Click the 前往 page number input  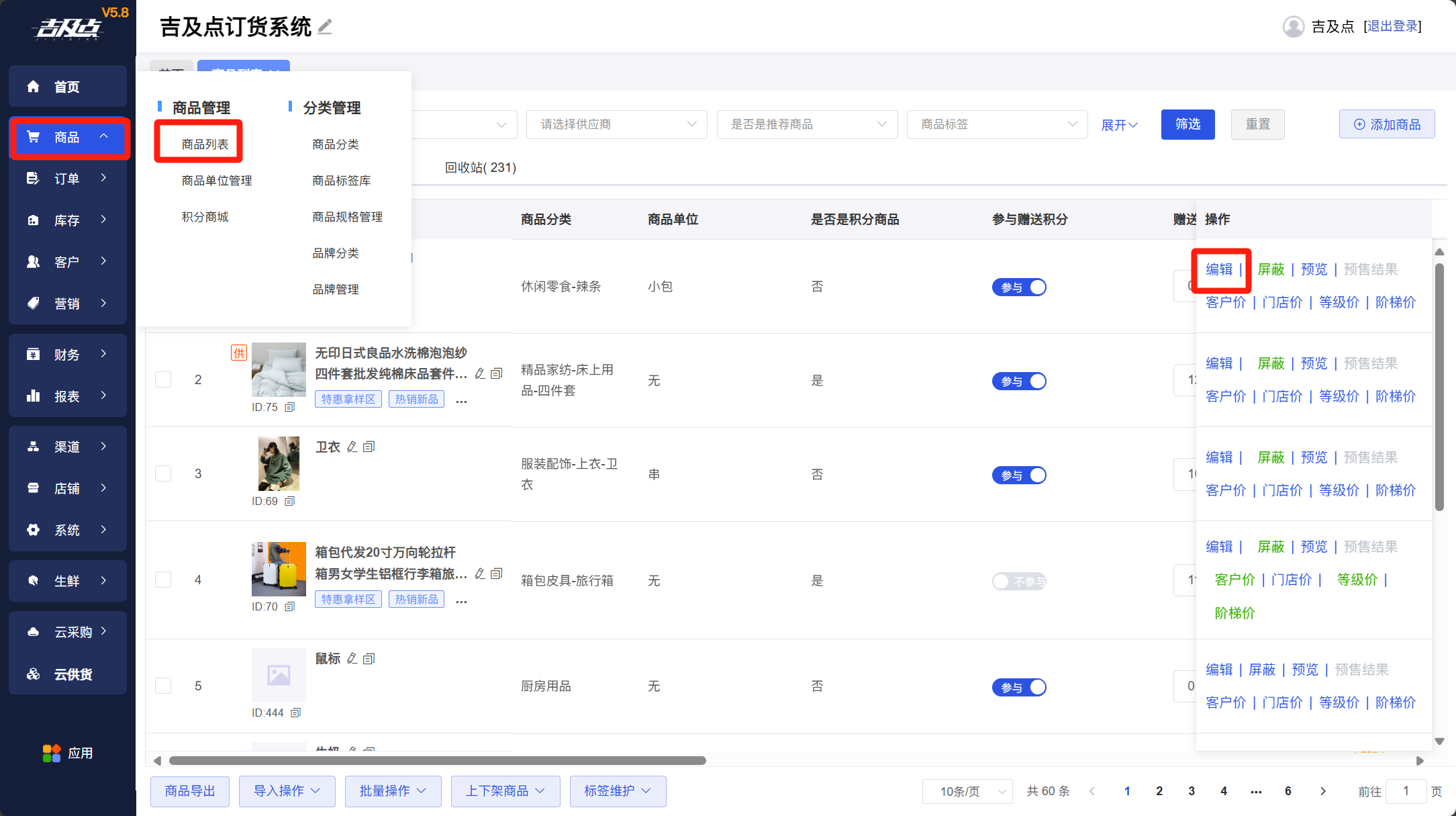pos(1406,791)
